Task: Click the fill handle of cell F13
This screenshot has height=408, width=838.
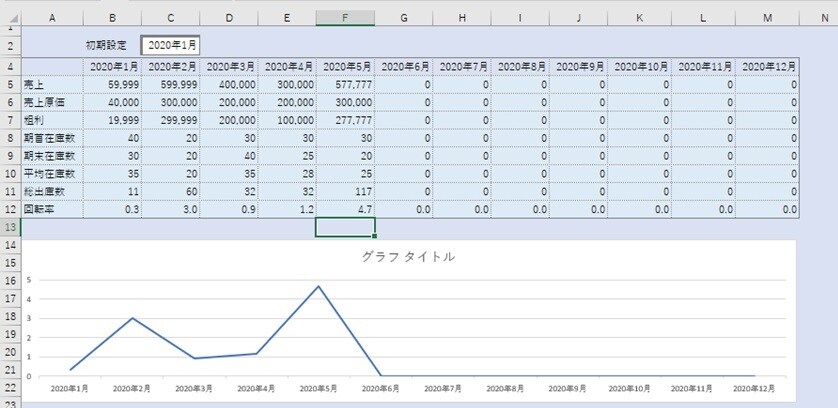Action: point(374,236)
